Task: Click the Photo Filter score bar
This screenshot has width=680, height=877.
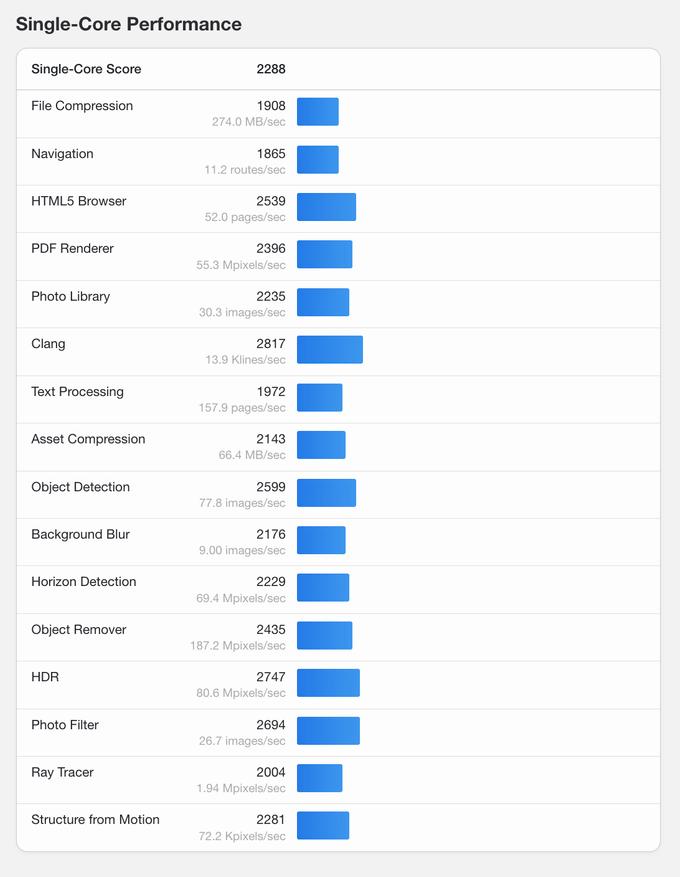Action: tap(328, 731)
